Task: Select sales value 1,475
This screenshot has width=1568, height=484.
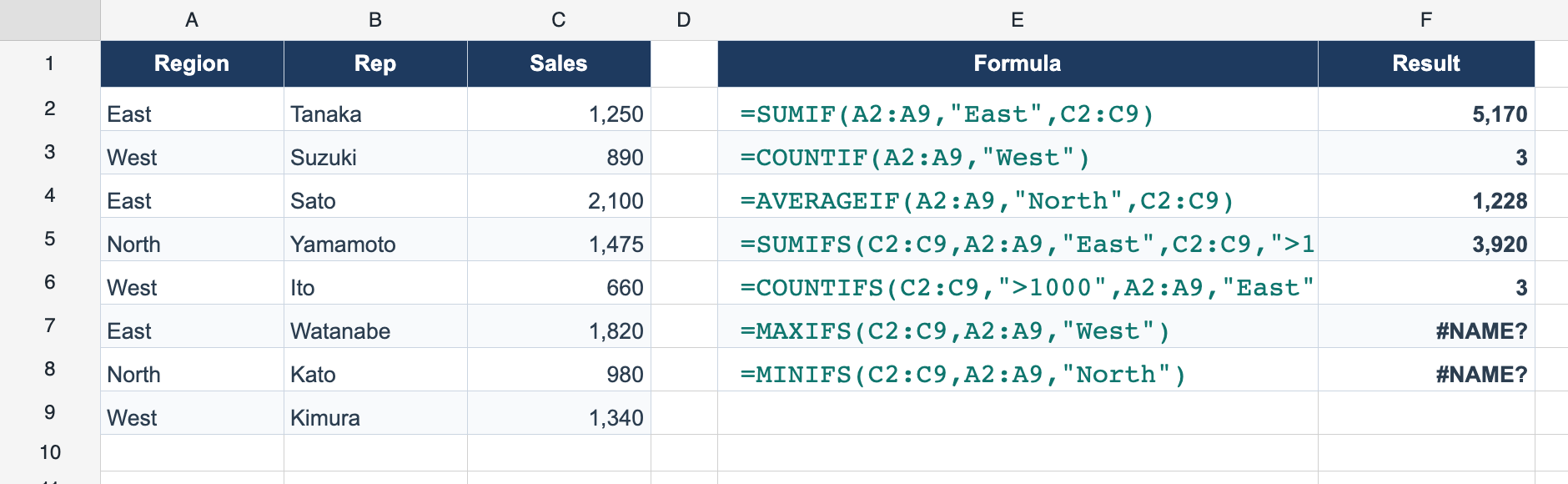Action: click(x=559, y=239)
